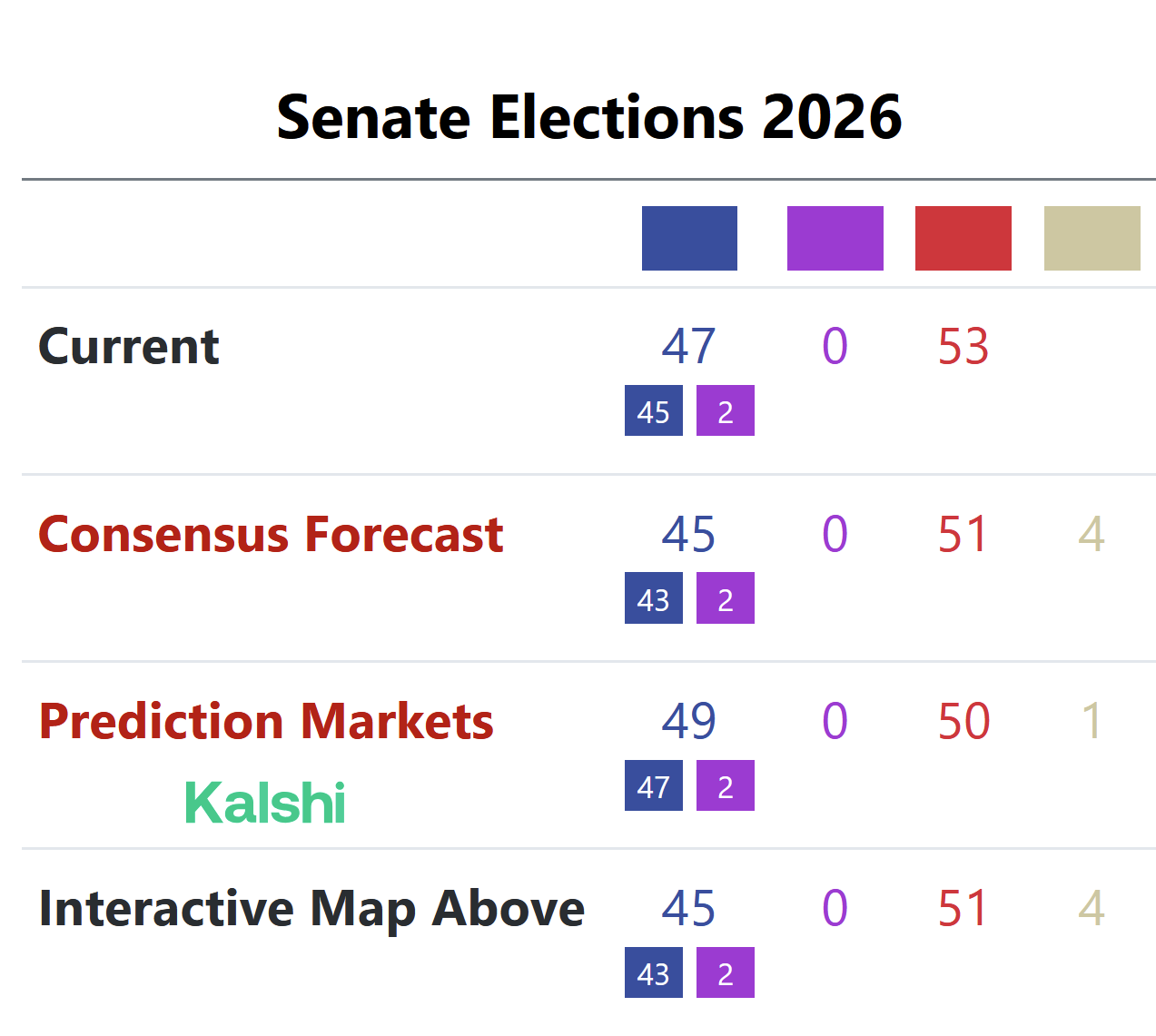Click the blue Democratic color swatch
Screen dimensions: 1156x1036
689,238
